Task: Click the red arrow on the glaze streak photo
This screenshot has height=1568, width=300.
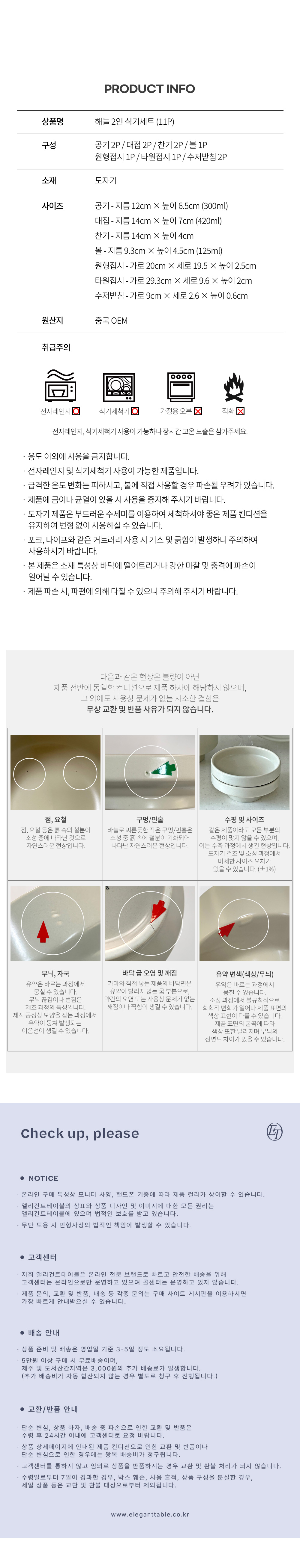Action: (43, 931)
